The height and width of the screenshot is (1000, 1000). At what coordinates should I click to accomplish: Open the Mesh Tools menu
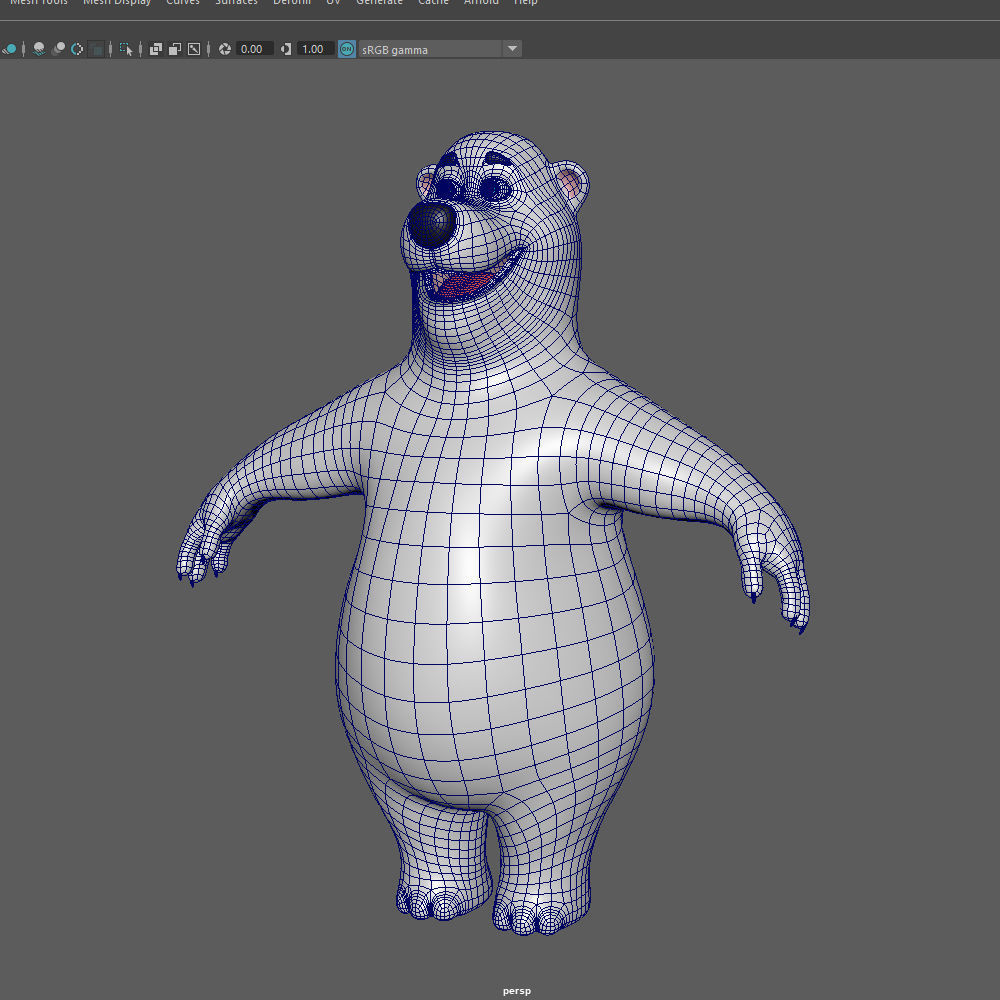[x=38, y=3]
